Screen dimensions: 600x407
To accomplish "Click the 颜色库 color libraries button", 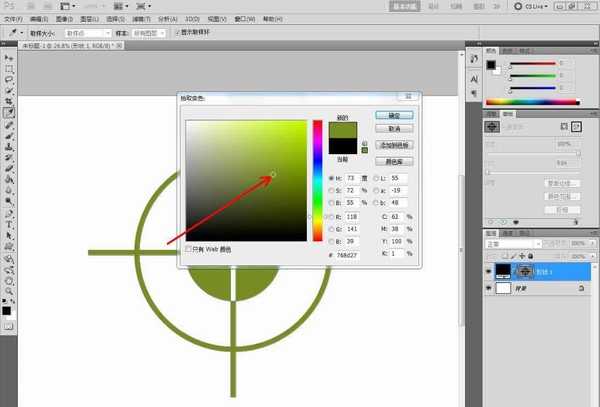I will coord(395,161).
